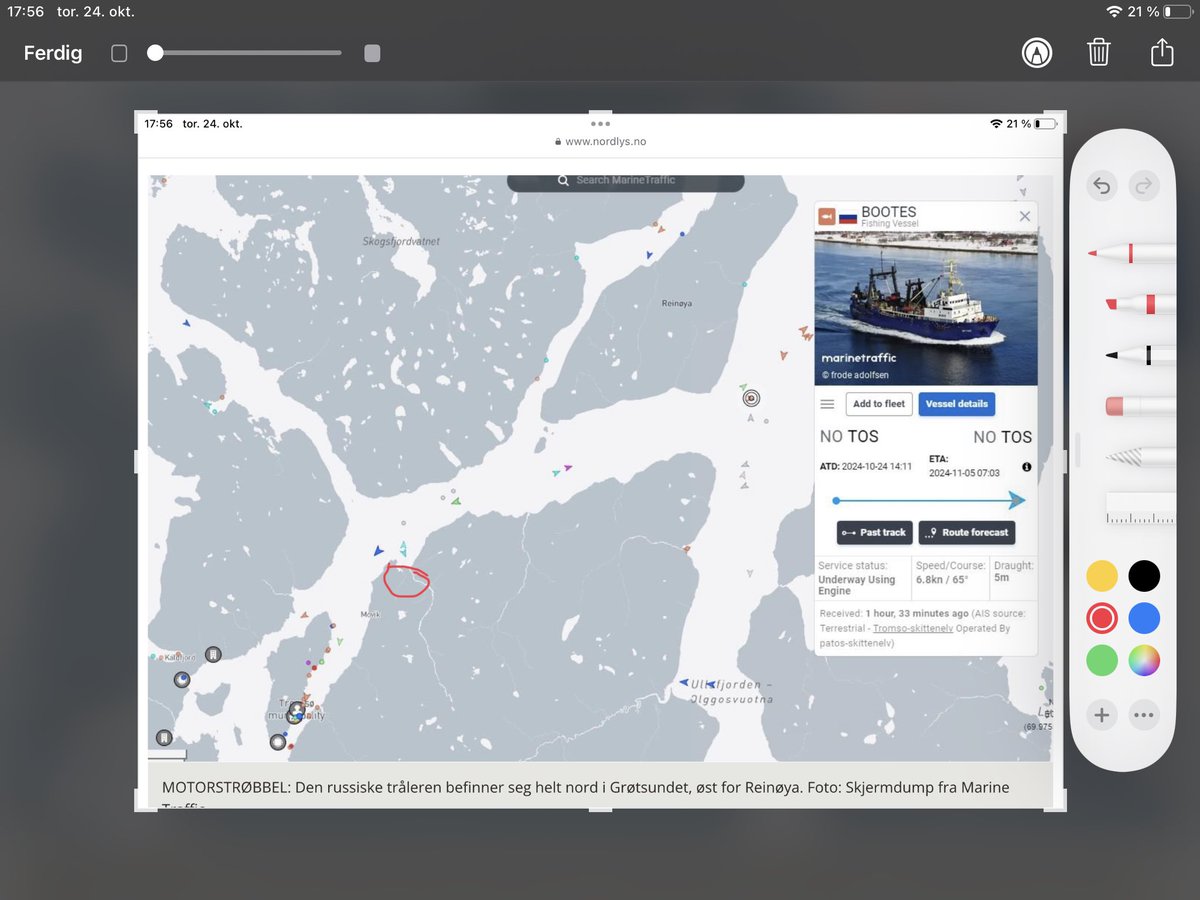This screenshot has width=1200, height=900.
Task: Choose the black color swatch
Action: pos(1144,576)
